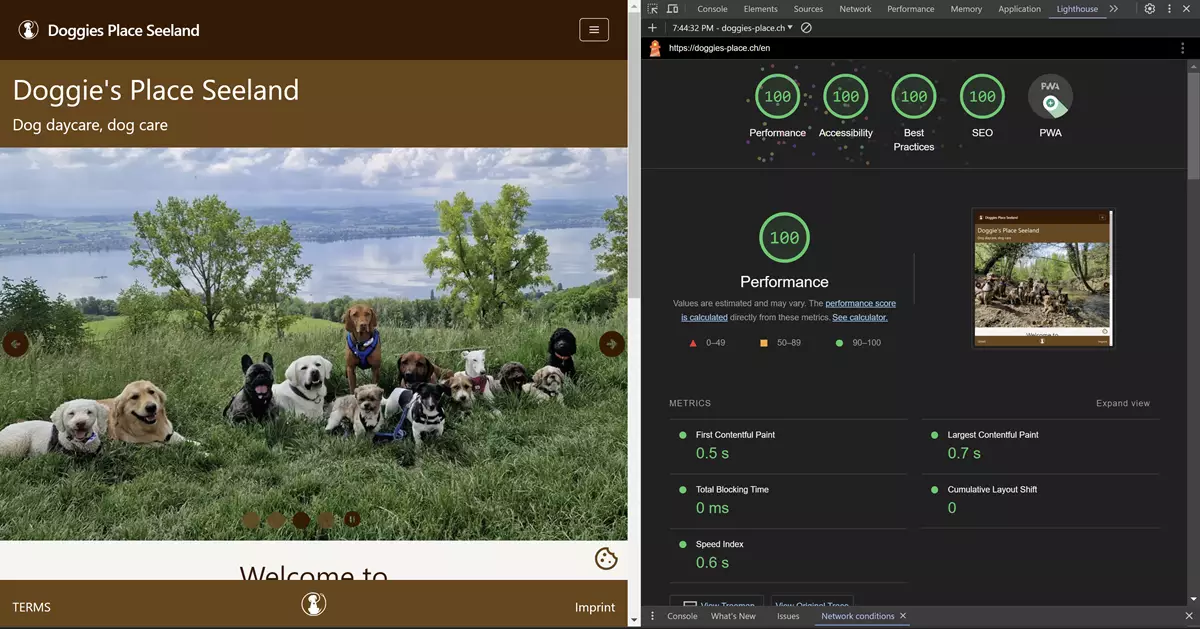This screenshot has width=1200, height=629.
Task: Go to previous carousel slide
Action: [15, 344]
